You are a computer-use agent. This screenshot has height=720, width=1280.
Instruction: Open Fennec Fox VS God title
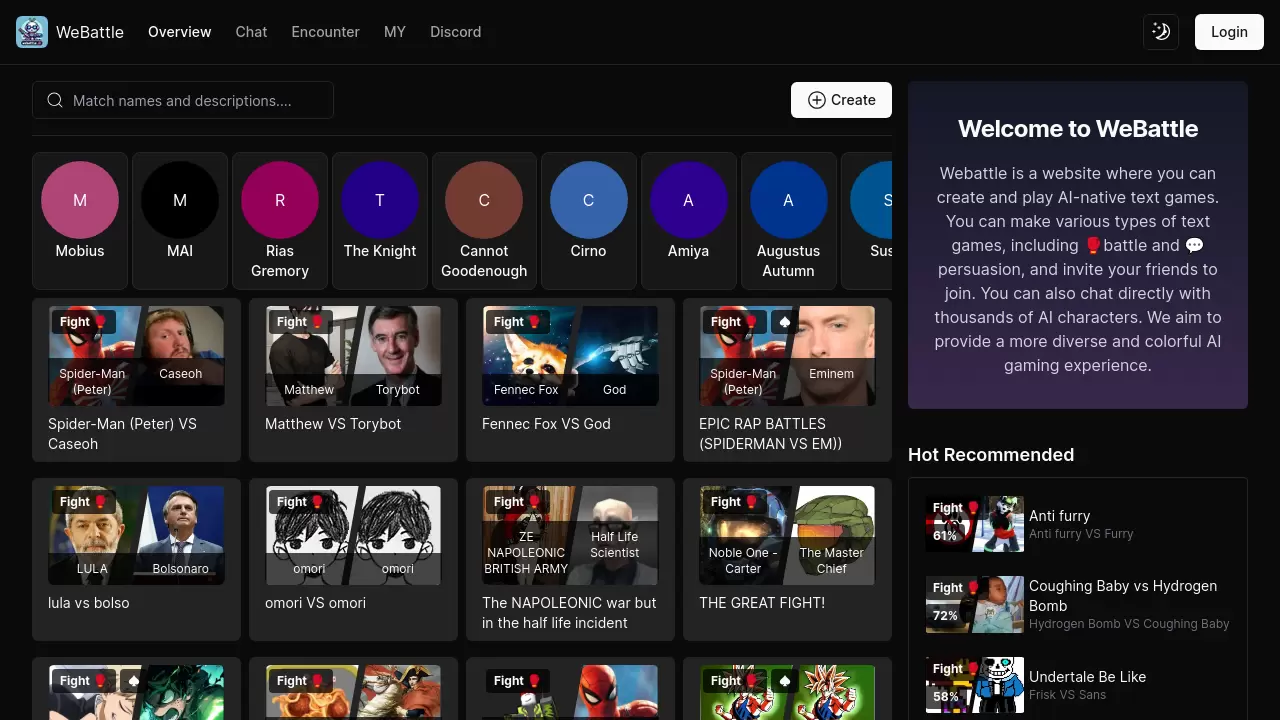[546, 424]
